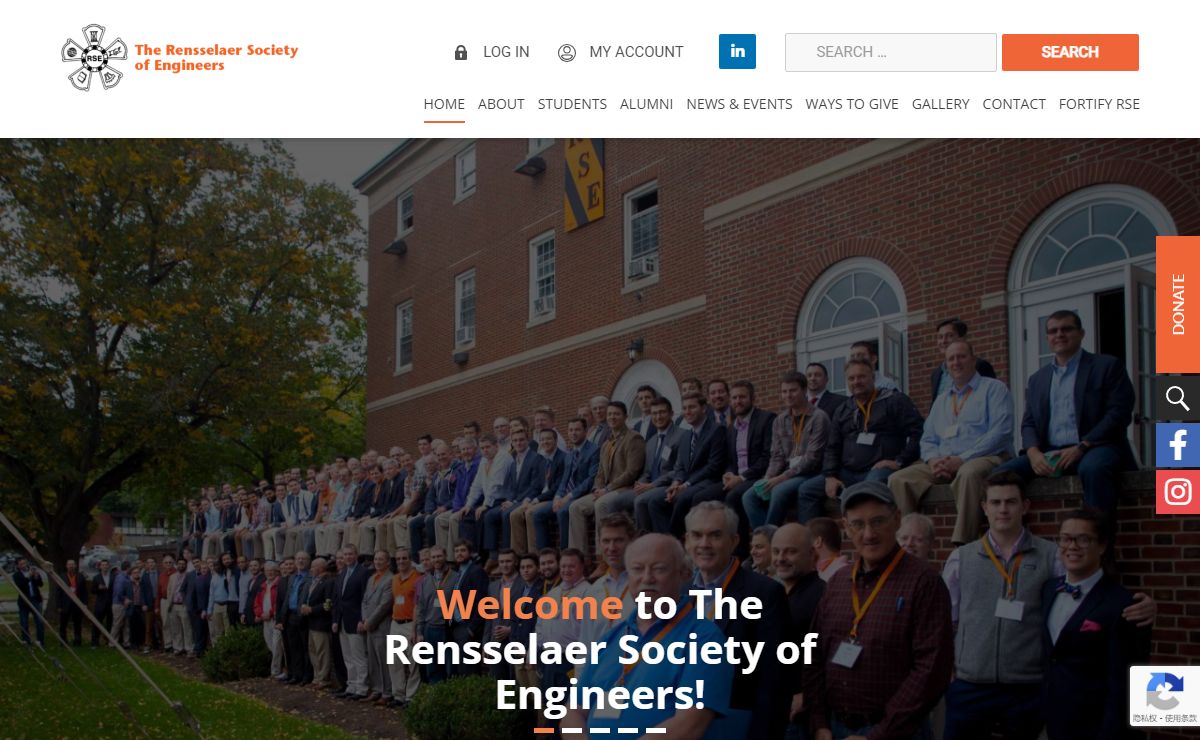Open the LinkedIn page icon
1200x740 pixels.
[x=737, y=51]
